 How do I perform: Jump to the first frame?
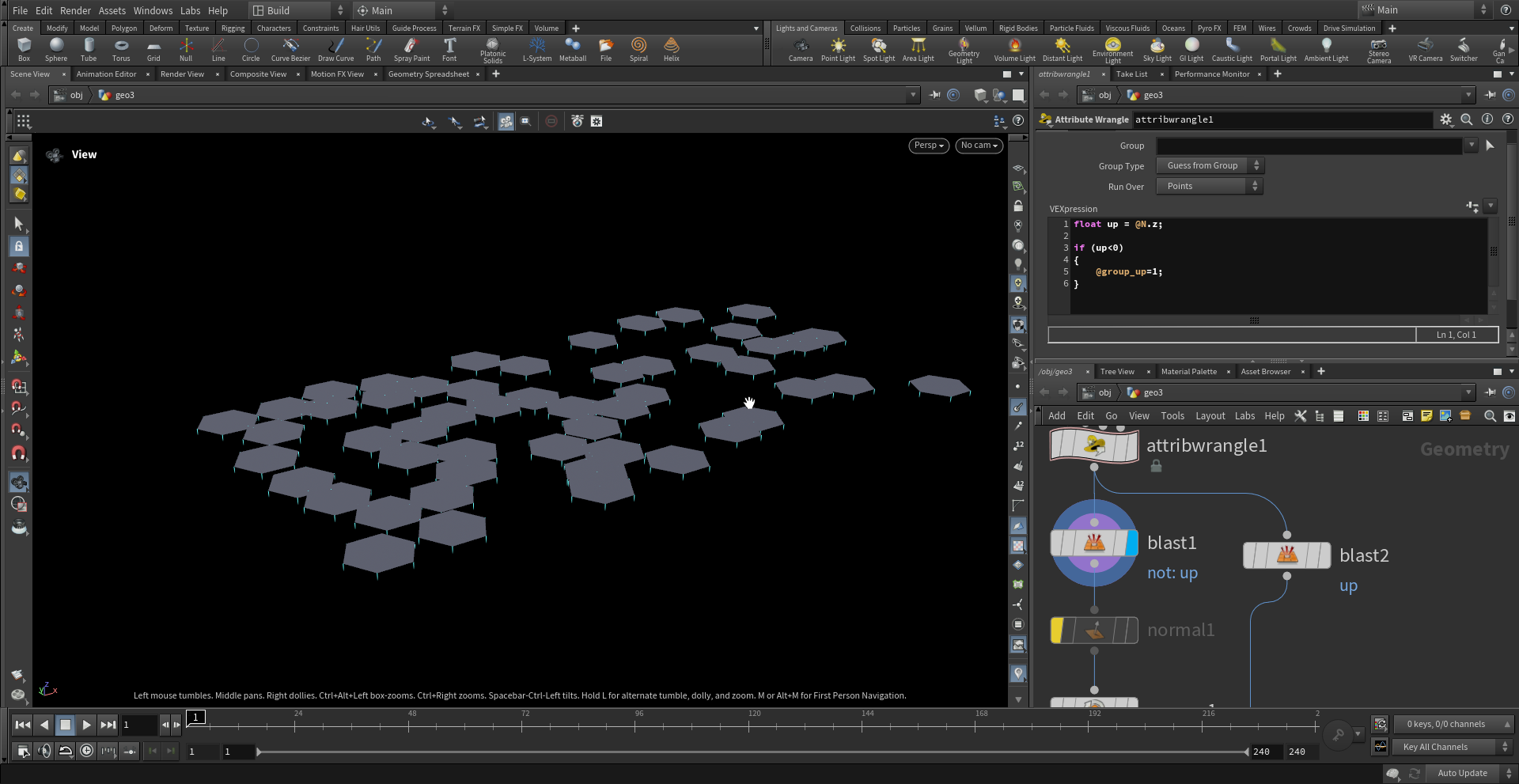23,724
